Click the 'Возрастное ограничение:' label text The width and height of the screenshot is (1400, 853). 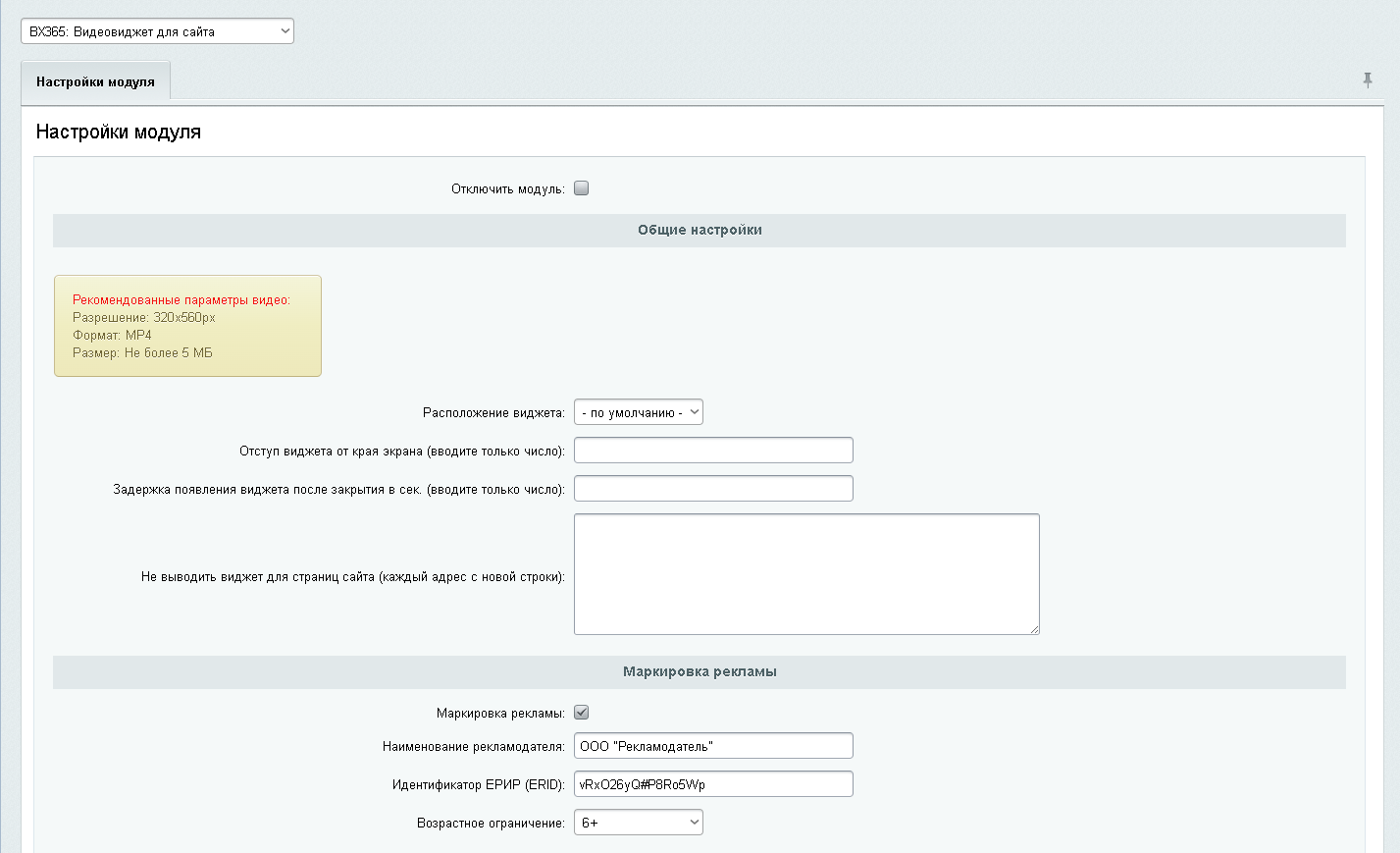(x=491, y=823)
